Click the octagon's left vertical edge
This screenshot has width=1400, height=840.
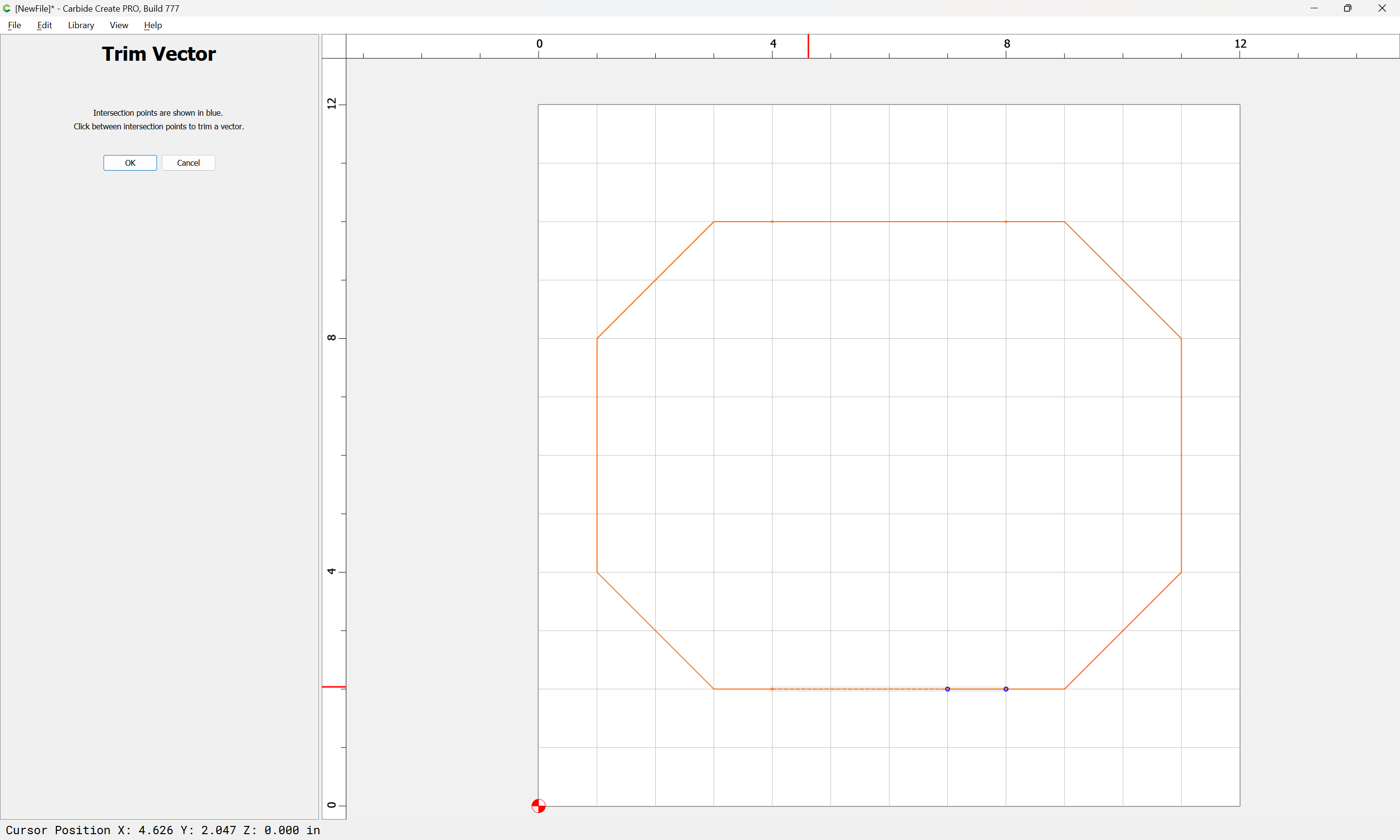(596, 455)
